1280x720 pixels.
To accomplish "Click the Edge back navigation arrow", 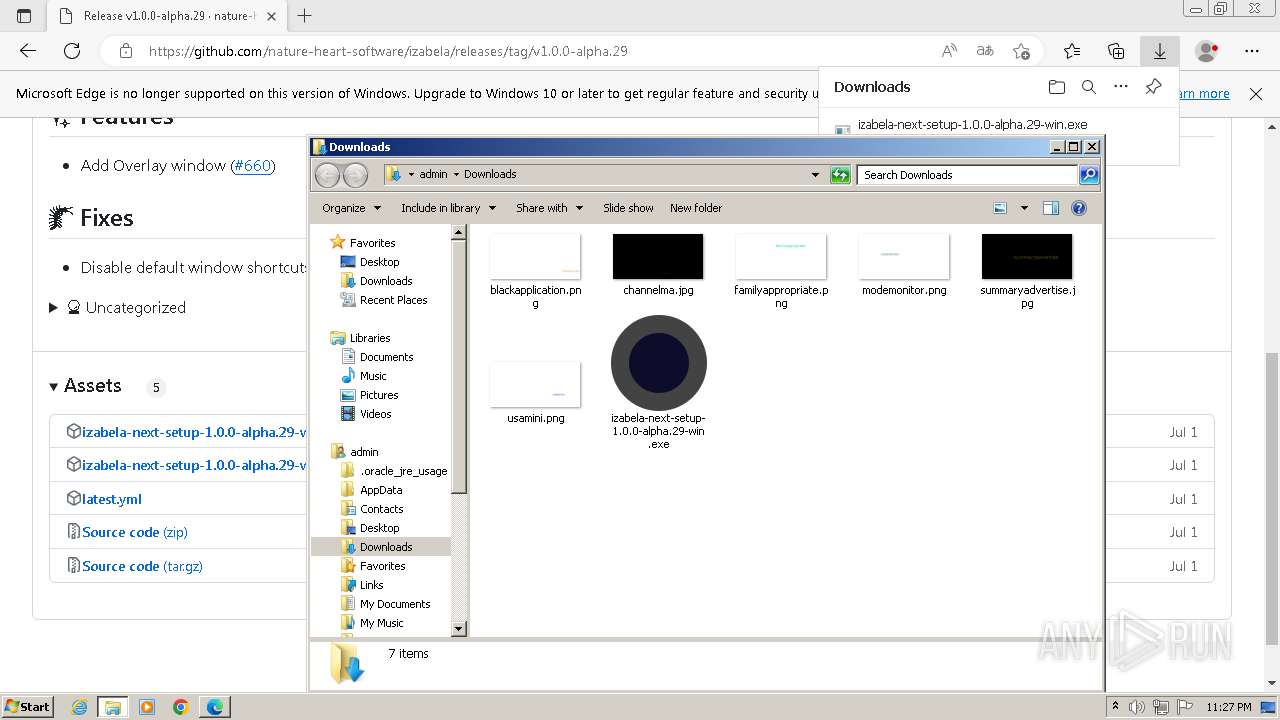I will [x=28, y=51].
